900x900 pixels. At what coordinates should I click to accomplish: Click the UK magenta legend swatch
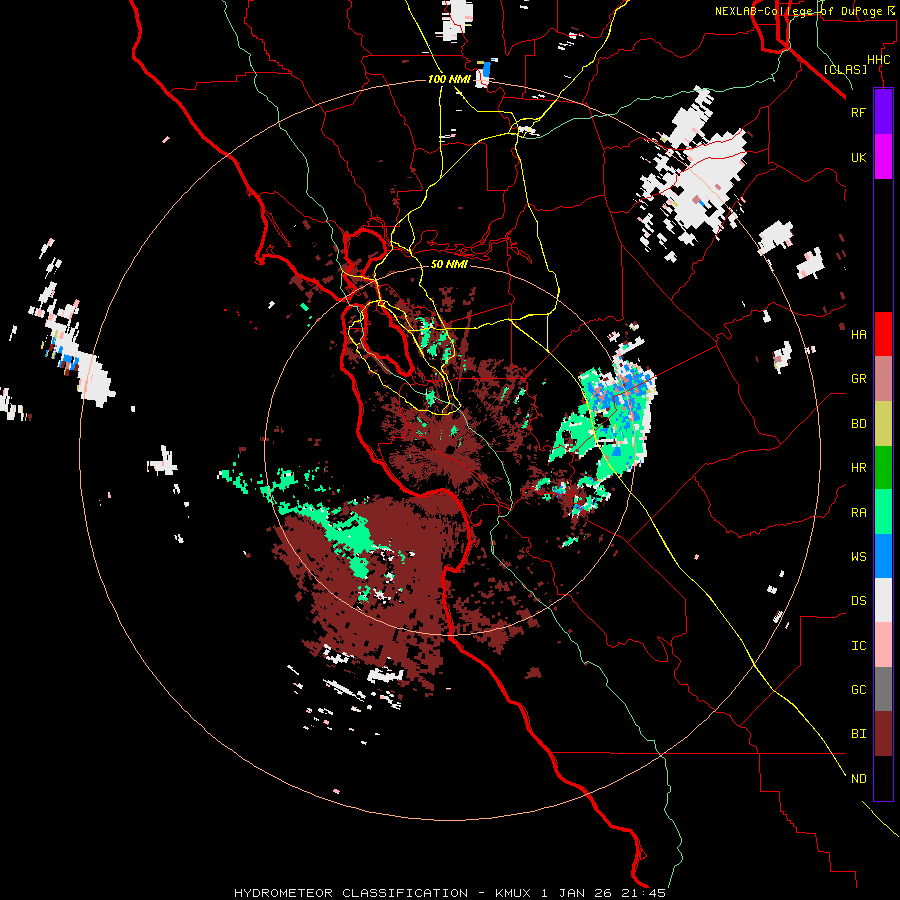pyautogui.click(x=883, y=156)
